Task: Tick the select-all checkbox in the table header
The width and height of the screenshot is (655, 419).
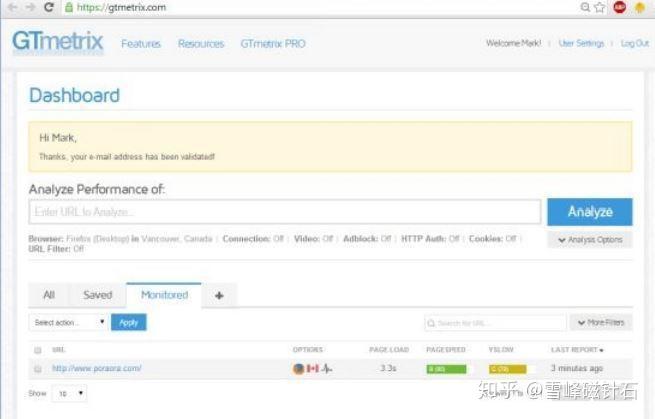Action: pyautogui.click(x=38, y=350)
